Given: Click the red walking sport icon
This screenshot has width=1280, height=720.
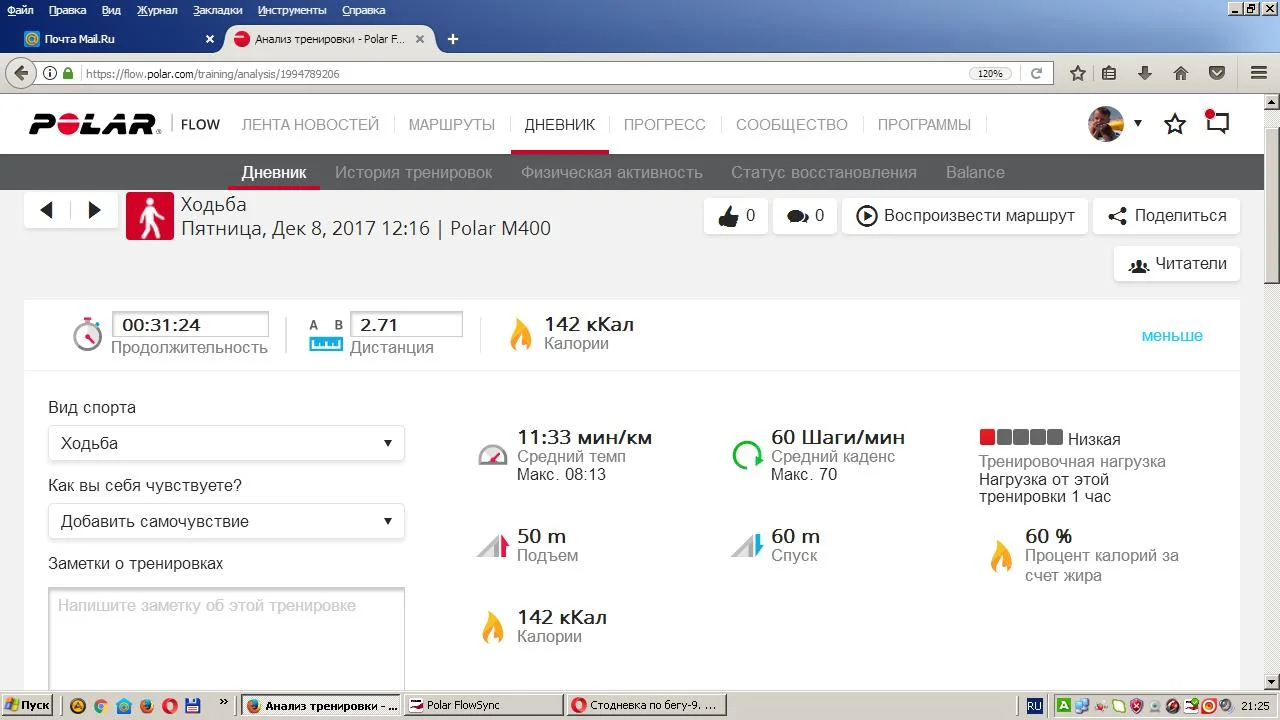Looking at the screenshot, I should tap(150, 216).
